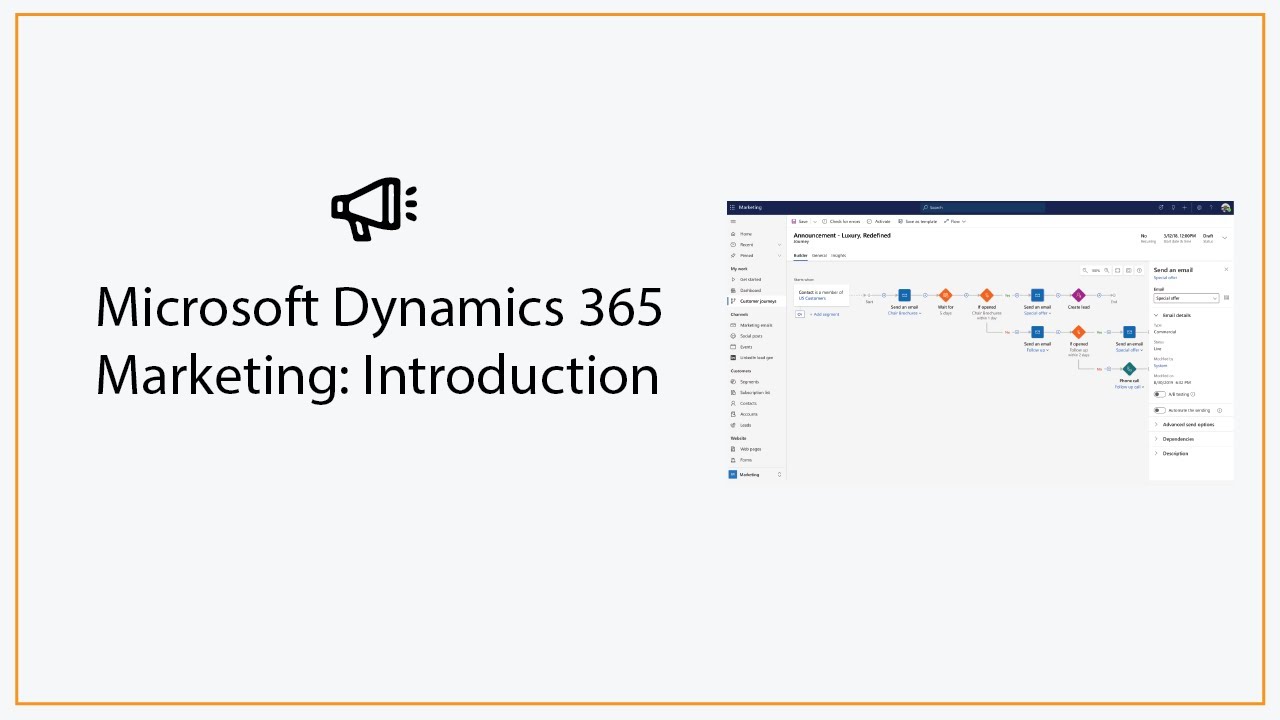Click the sidebar hamburger menu icon

[x=733, y=221]
